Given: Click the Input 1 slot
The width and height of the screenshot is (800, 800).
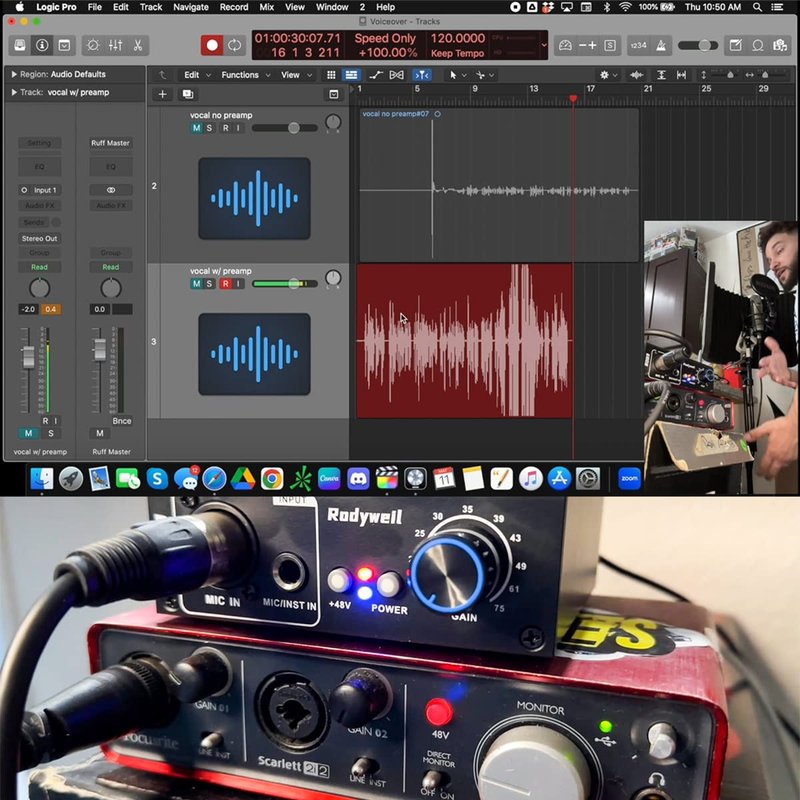Looking at the screenshot, I should pos(40,190).
